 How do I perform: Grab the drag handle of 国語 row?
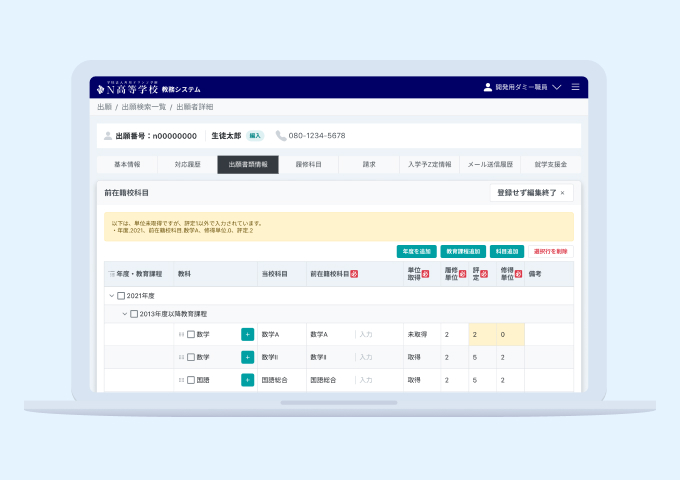pos(181,380)
